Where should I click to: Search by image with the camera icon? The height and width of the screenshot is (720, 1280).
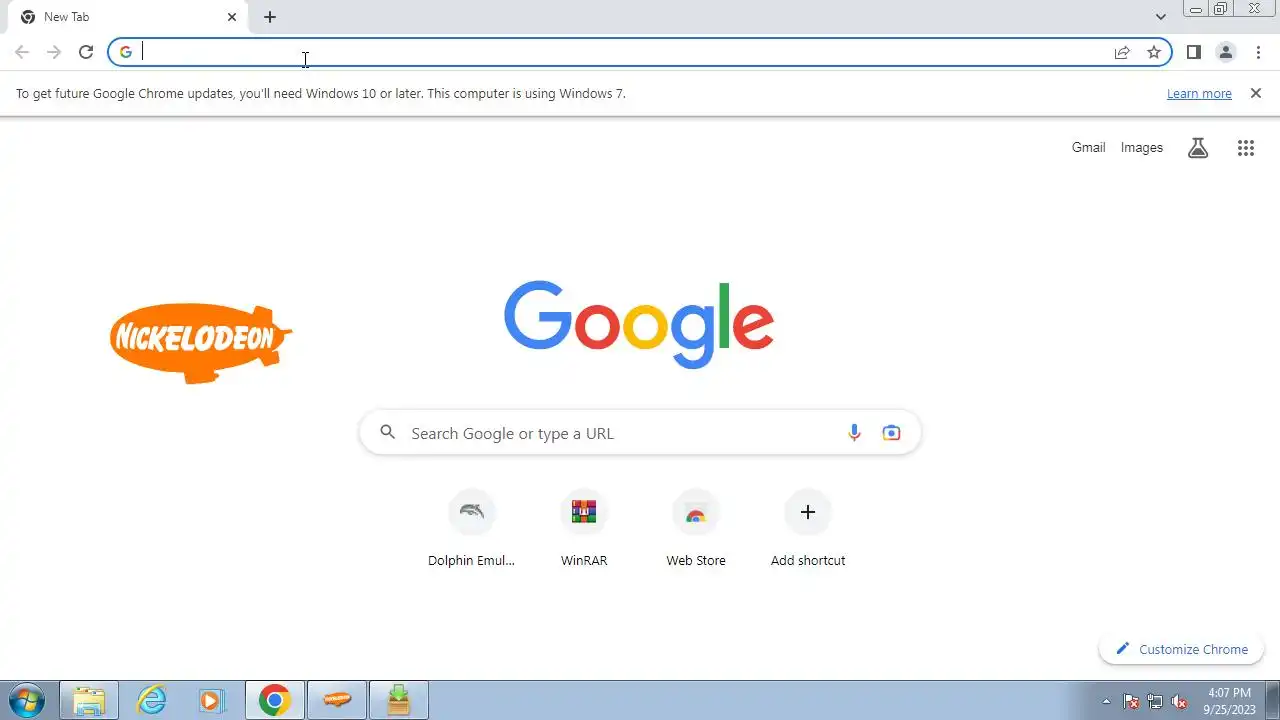[x=891, y=433]
